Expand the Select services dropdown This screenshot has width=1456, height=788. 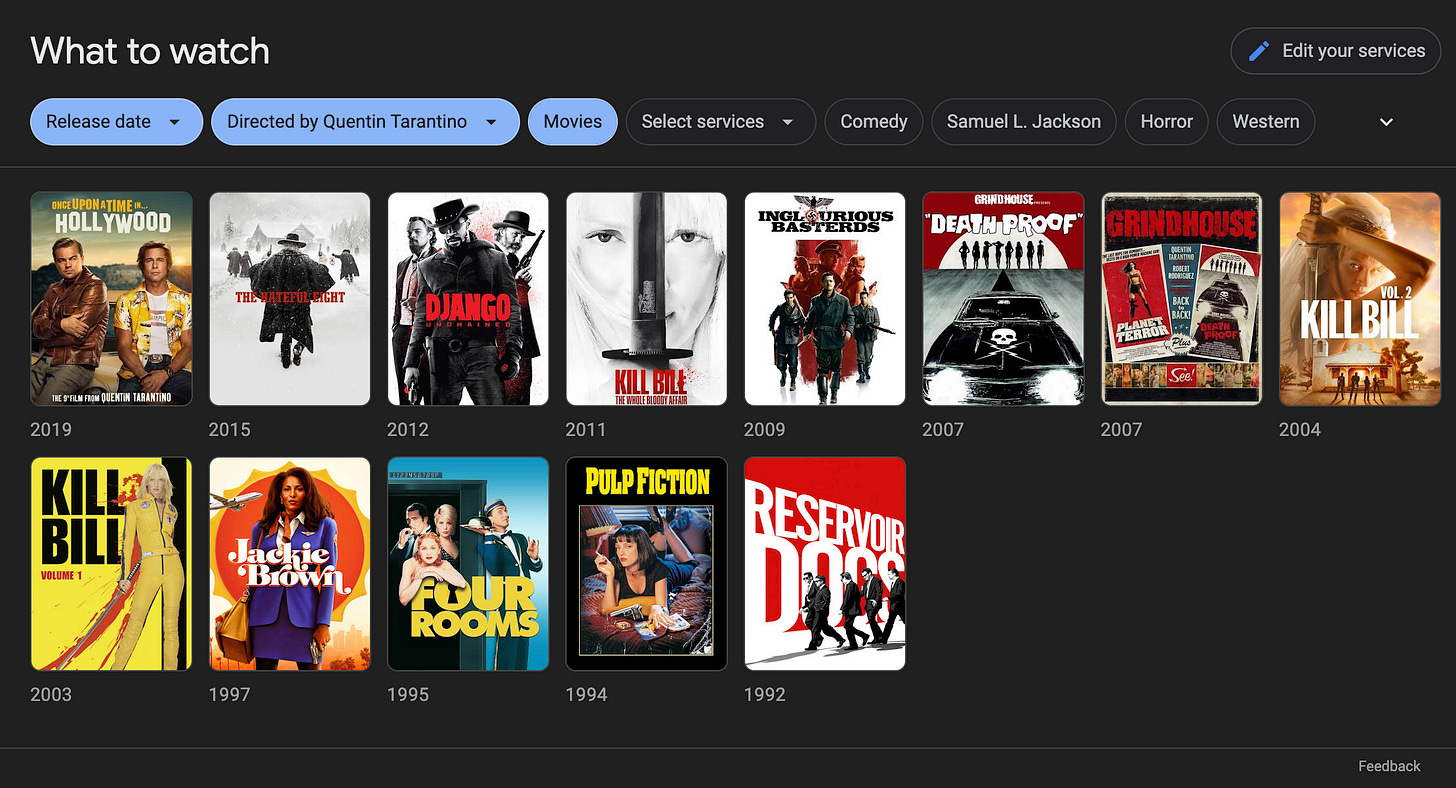tap(720, 122)
